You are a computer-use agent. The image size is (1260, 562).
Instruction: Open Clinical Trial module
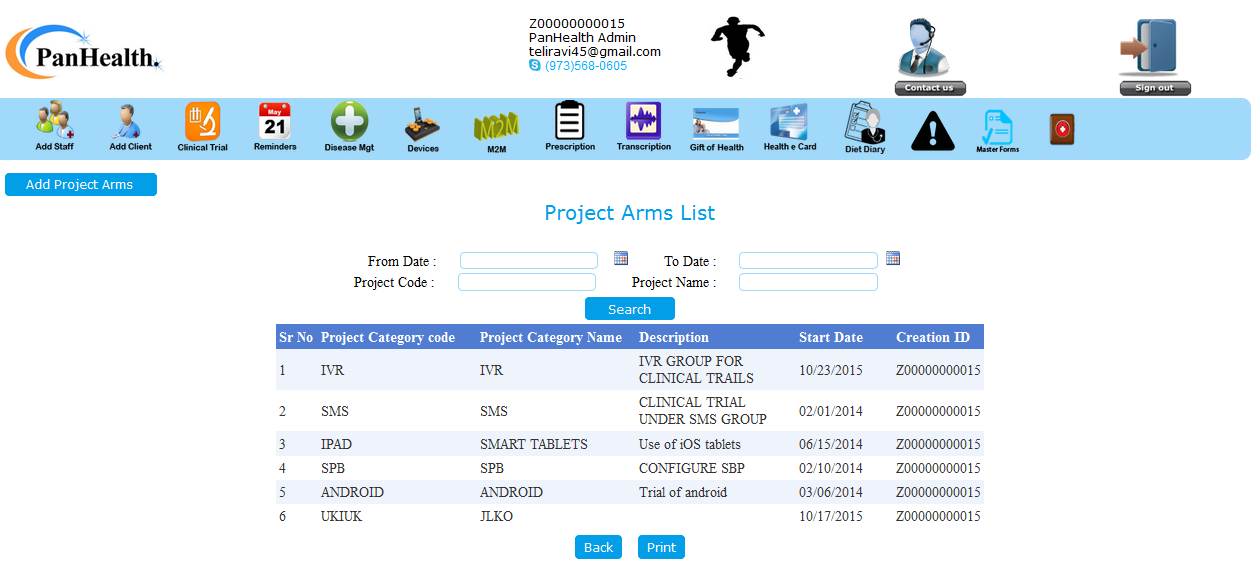202,123
